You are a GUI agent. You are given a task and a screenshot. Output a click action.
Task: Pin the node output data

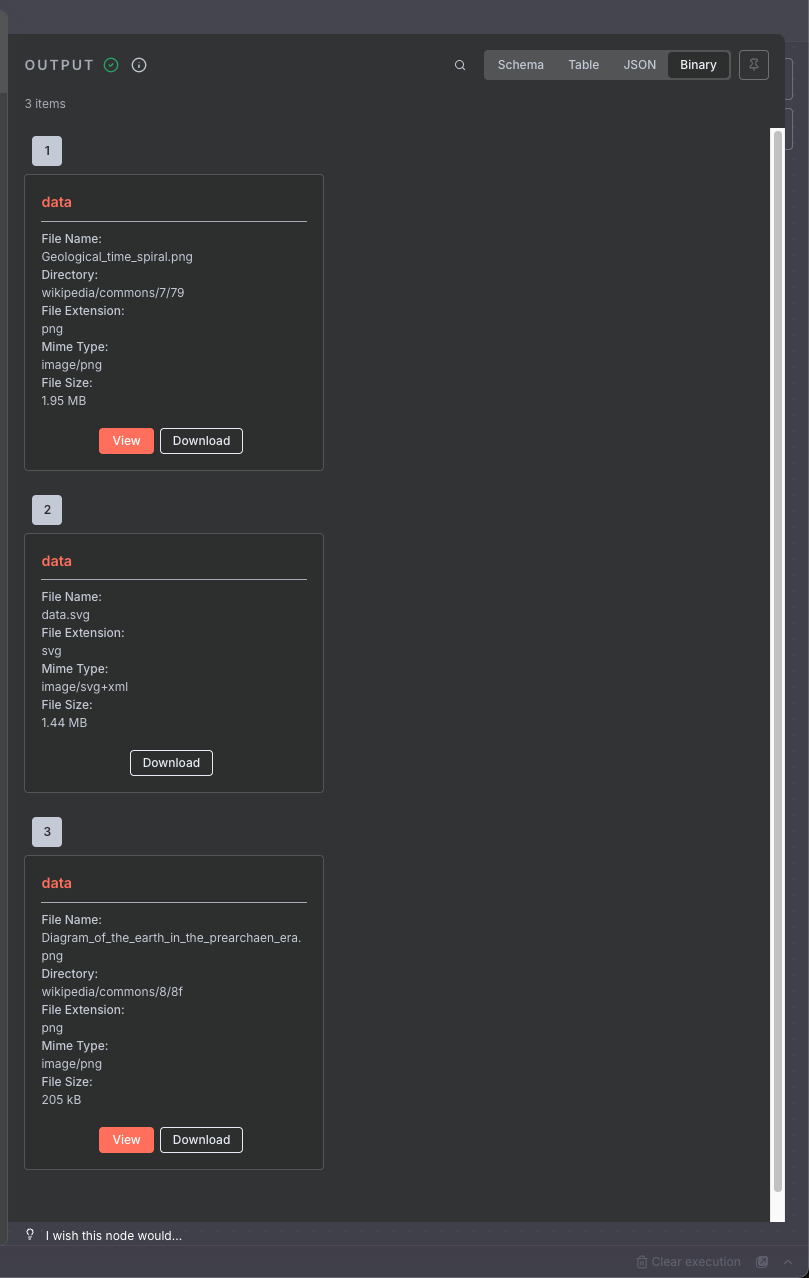click(753, 64)
